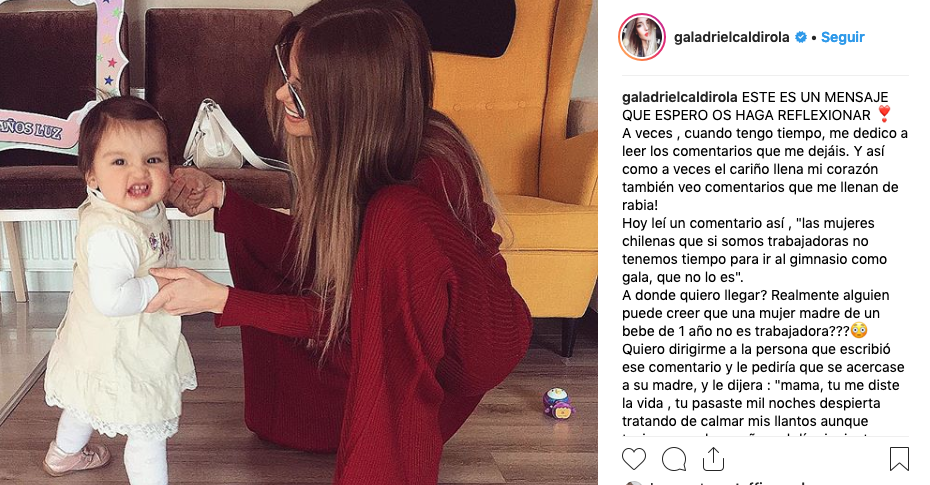Screen dimensions: 930x485
Task: Open comments via the speech bubble icon
Action: point(674,460)
